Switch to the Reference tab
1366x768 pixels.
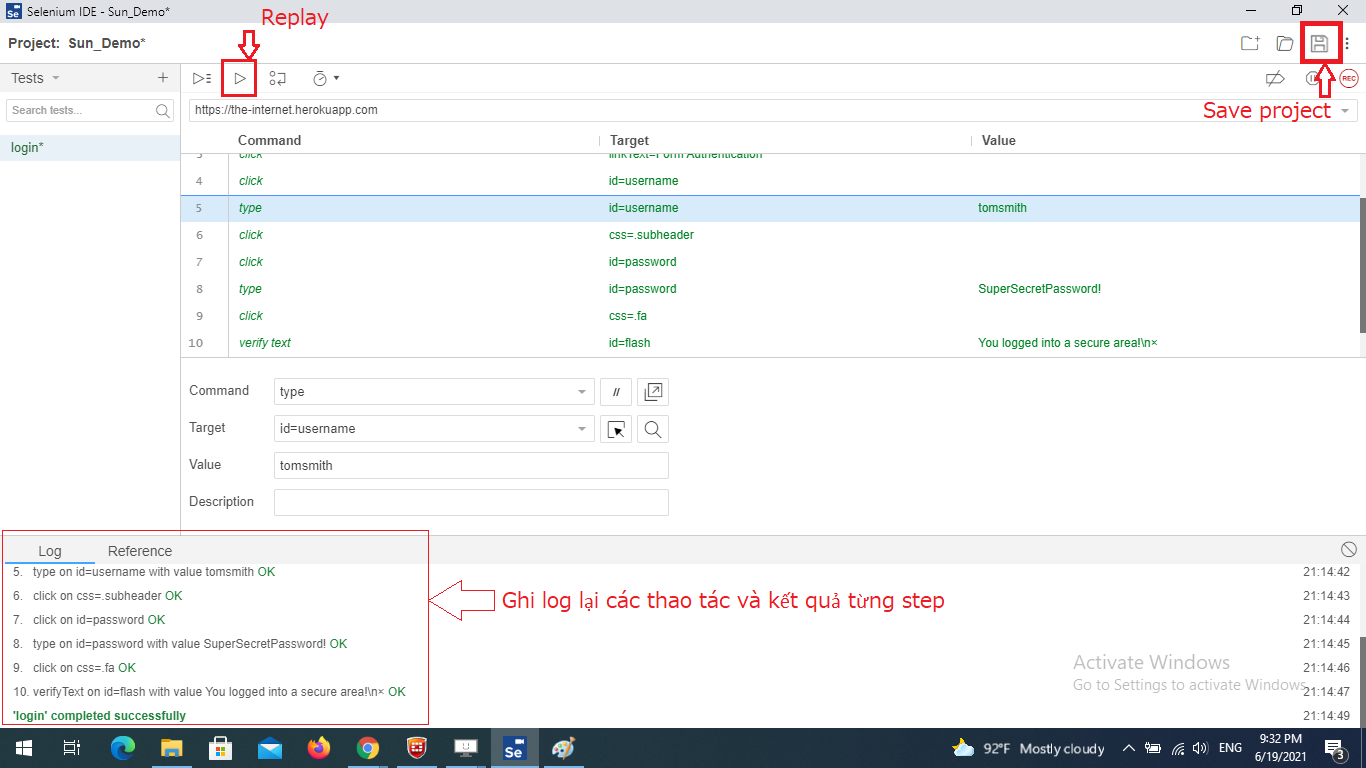(x=140, y=551)
